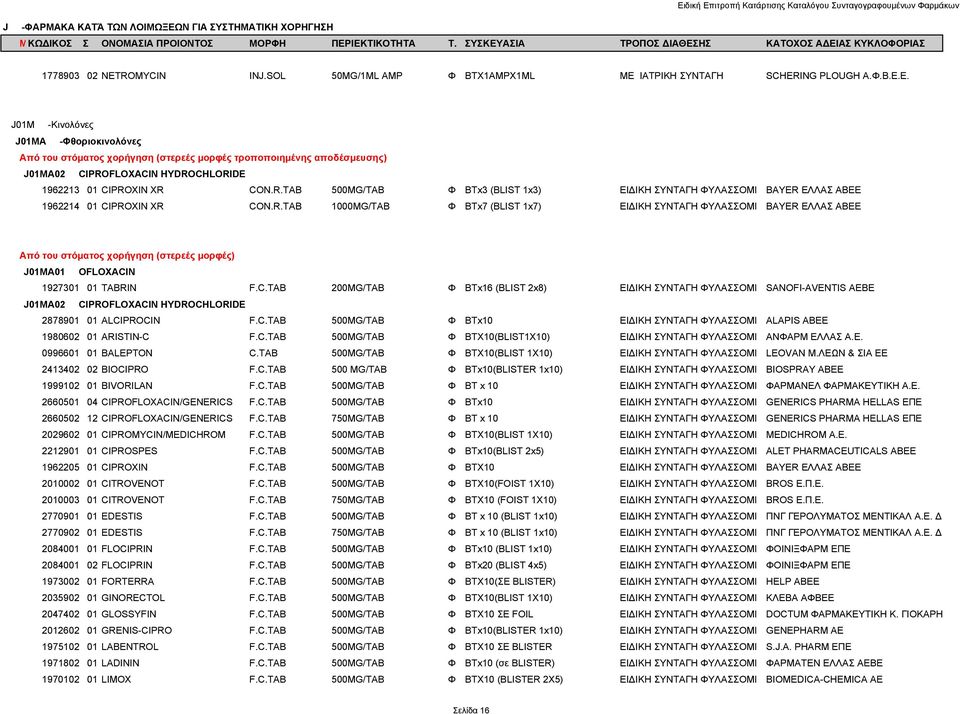This screenshot has width=960, height=714.
Task: Click ALAPIS ΑΒΕΕ holder text
Action: tap(797, 320)
